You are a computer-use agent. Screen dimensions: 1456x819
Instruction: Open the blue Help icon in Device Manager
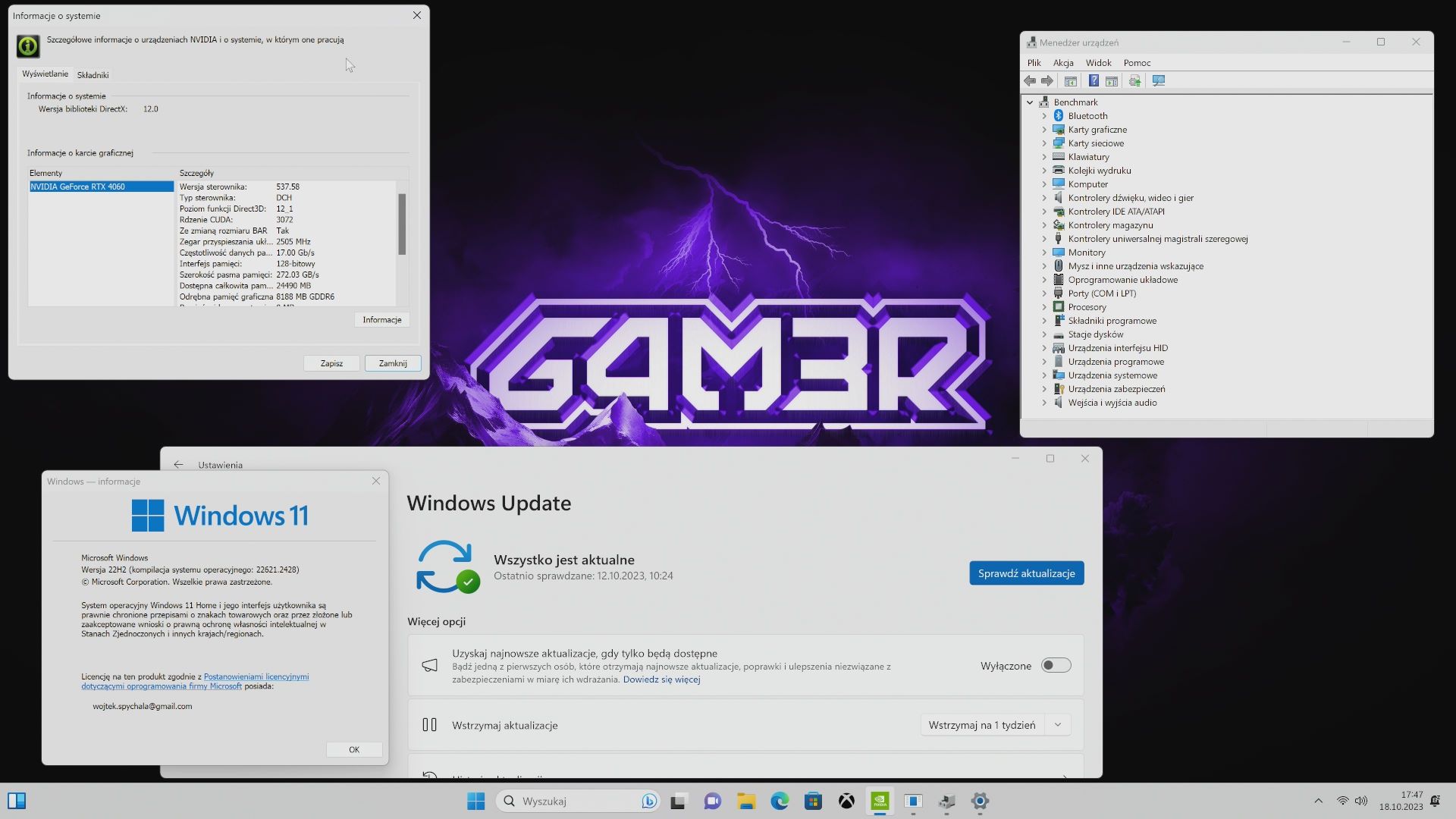pos(1094,81)
